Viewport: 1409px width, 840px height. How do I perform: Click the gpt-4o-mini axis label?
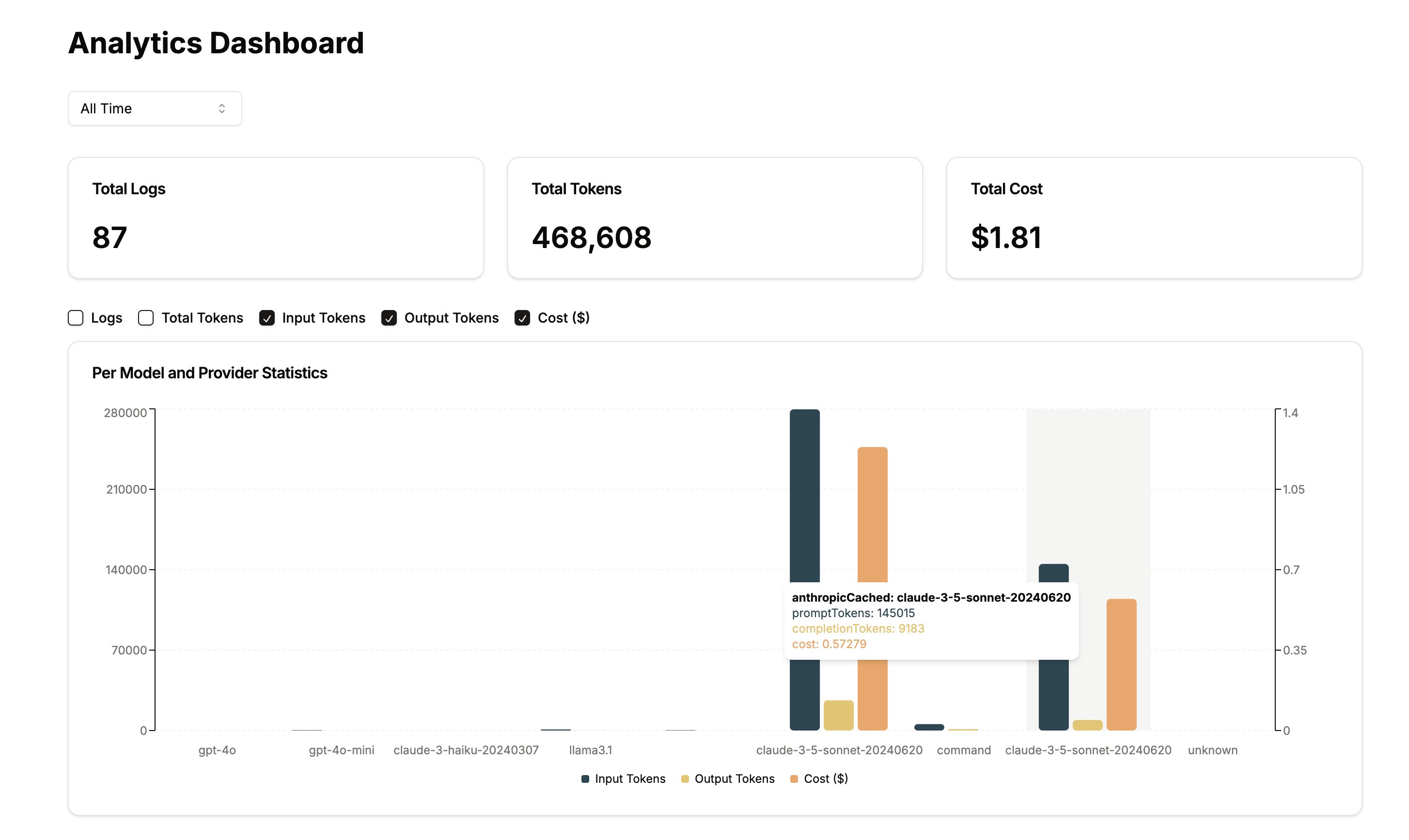[342, 750]
